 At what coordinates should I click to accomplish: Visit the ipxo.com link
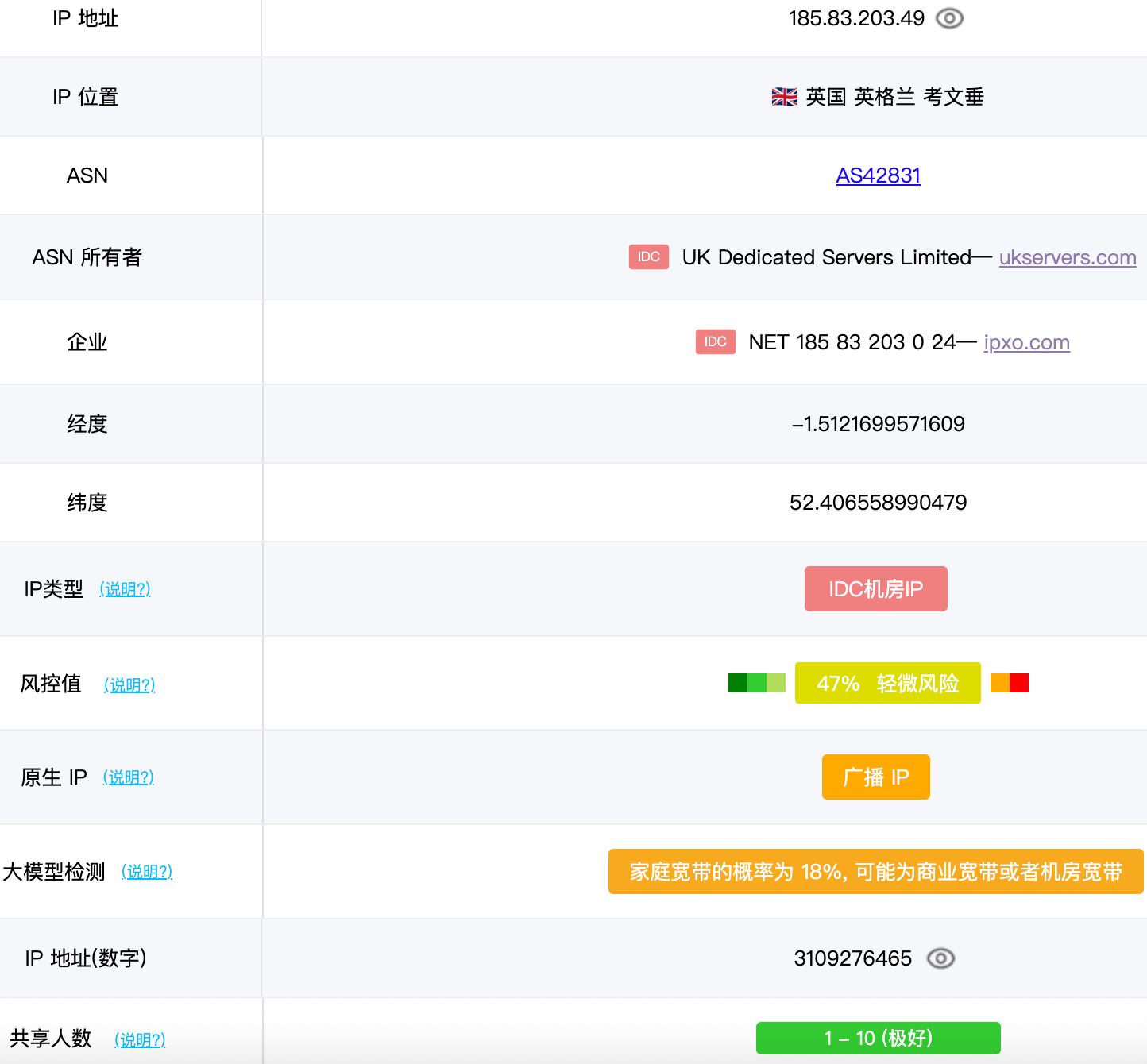1026,342
